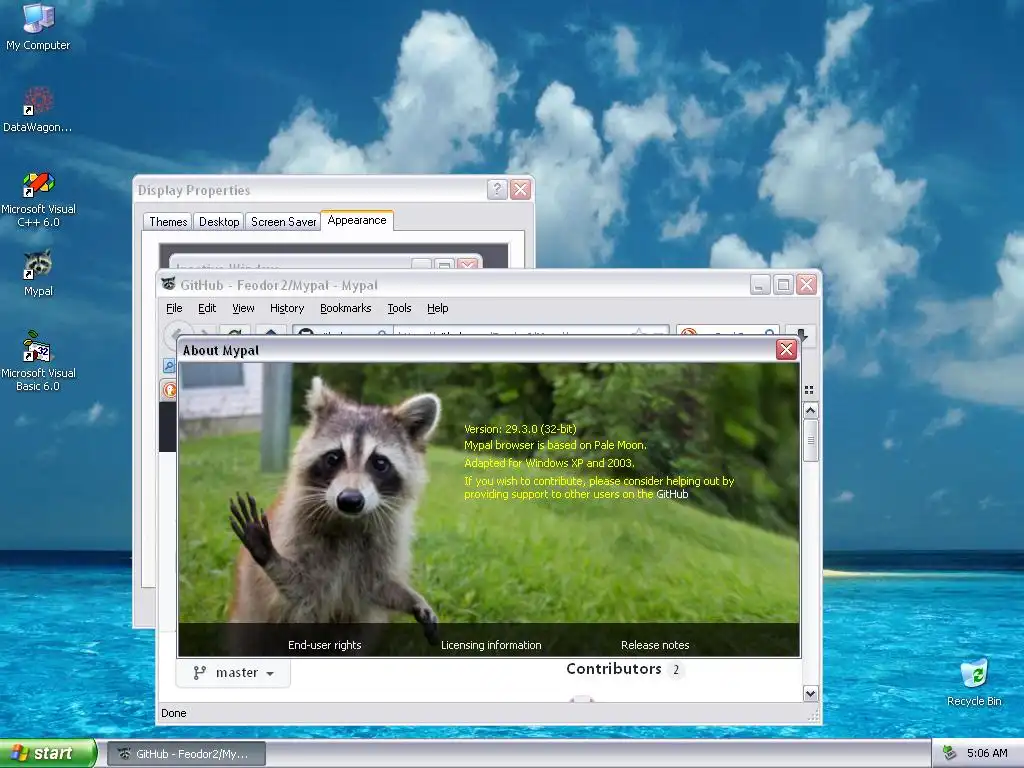Launch Microsoft Visual Basic 6.0 shortcut
The height and width of the screenshot is (768, 1024).
pos(38,361)
